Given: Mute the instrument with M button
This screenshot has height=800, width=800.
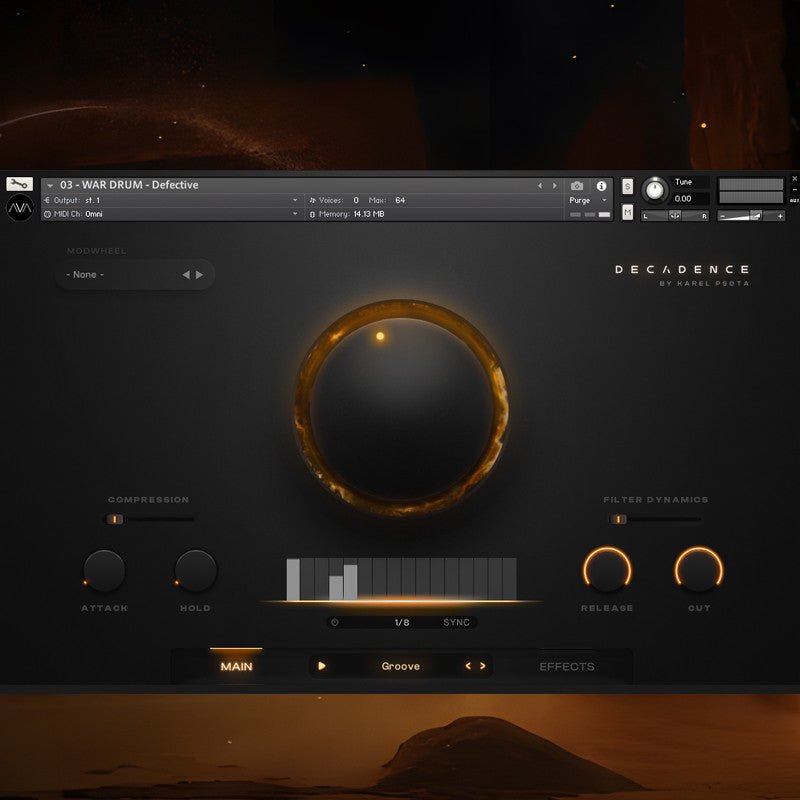Looking at the screenshot, I should (x=628, y=212).
